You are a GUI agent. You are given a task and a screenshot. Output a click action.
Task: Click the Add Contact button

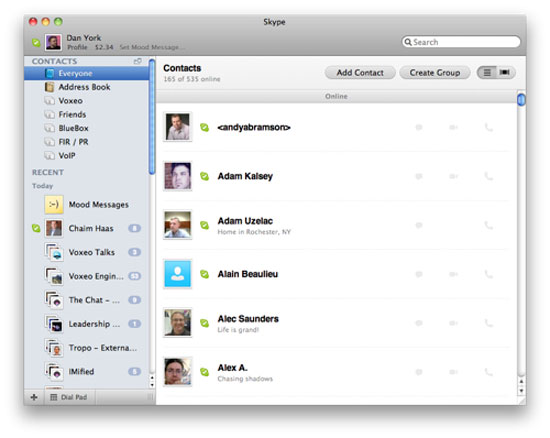tap(360, 73)
